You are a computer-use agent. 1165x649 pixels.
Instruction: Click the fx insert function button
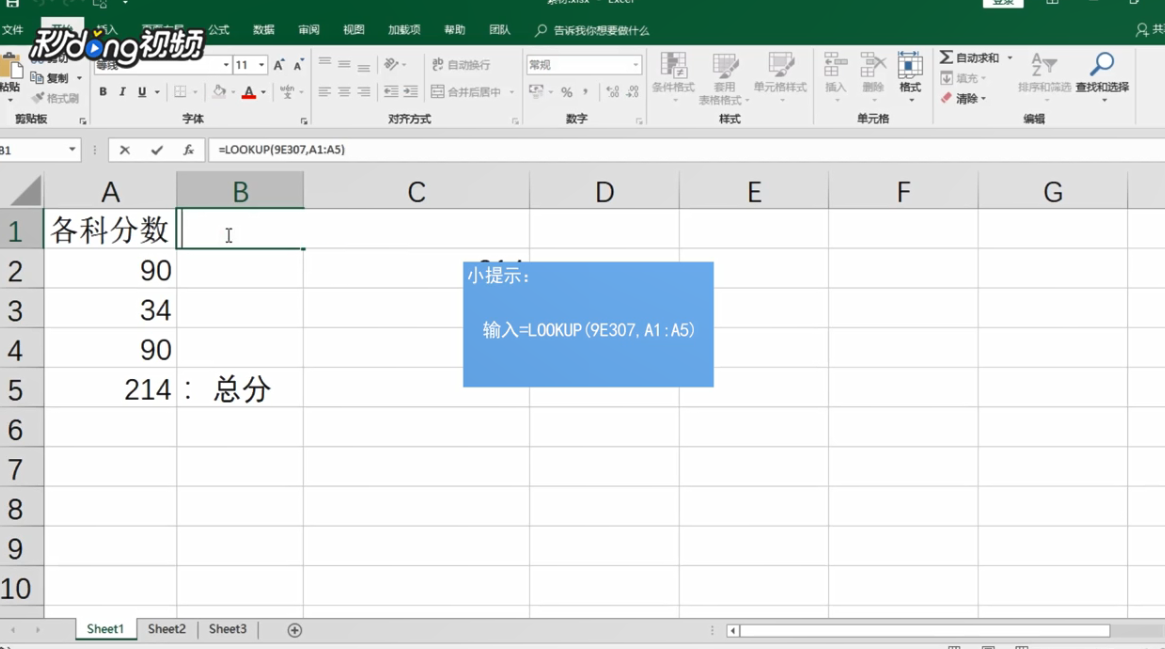coord(189,150)
